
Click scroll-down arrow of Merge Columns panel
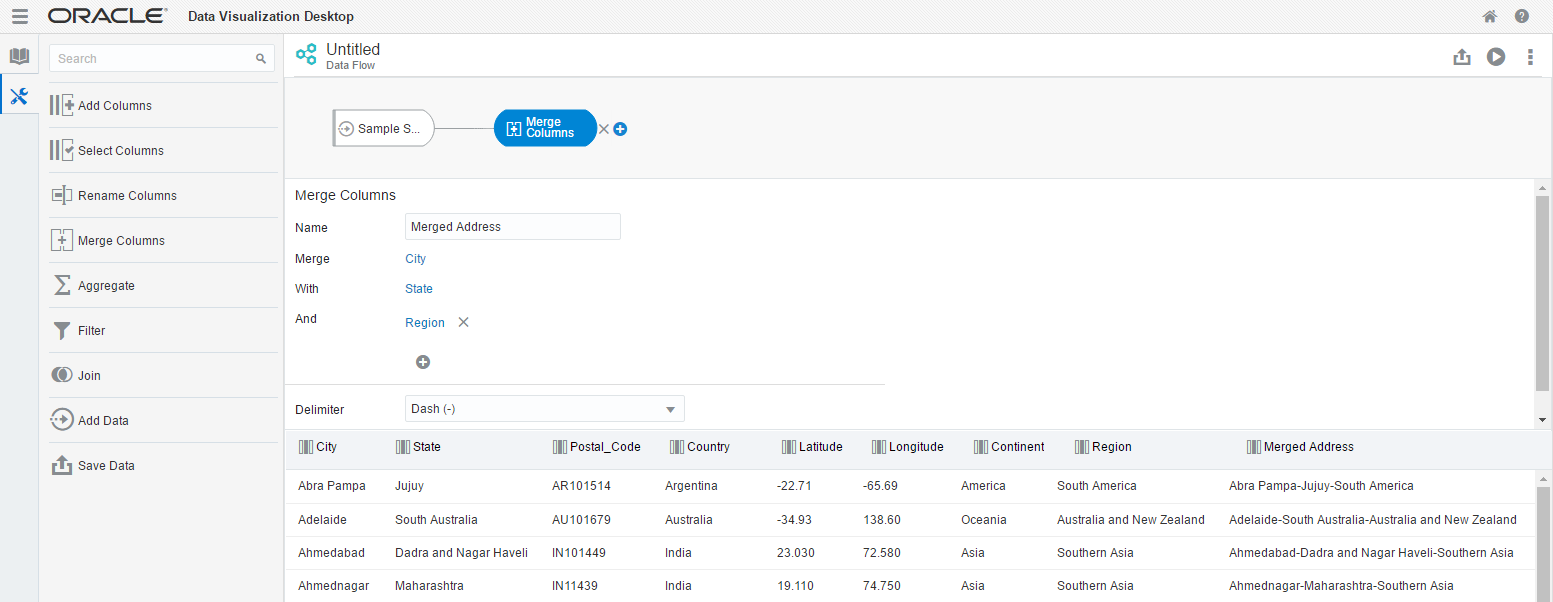[1542, 420]
